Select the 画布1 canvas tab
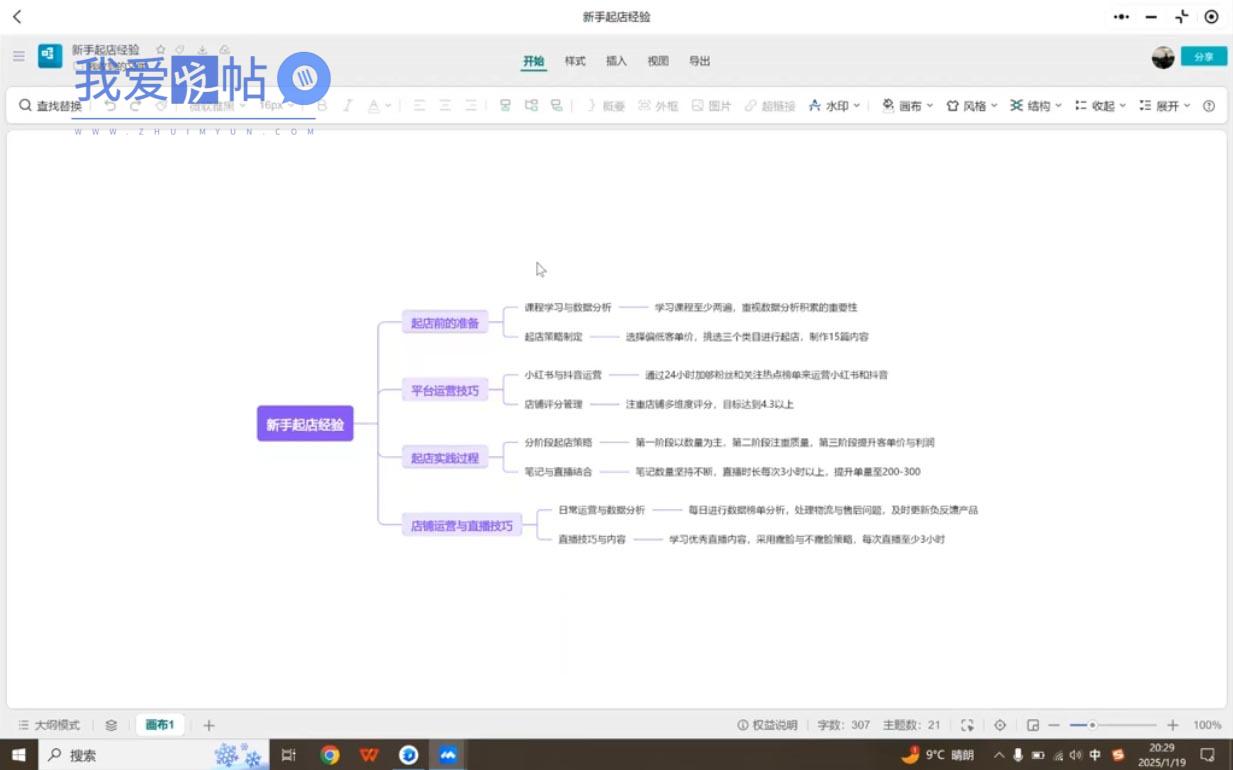 160,725
